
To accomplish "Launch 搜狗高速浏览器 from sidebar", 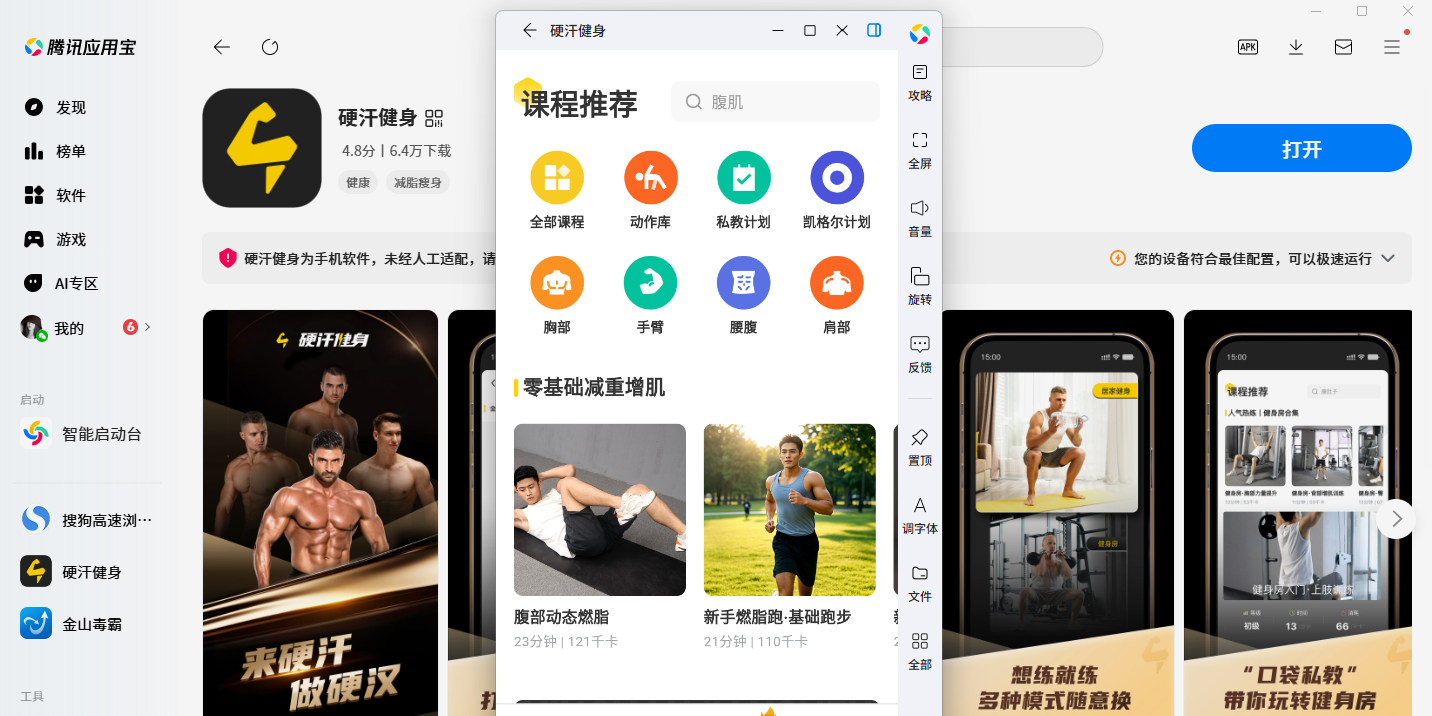I will [x=88, y=520].
